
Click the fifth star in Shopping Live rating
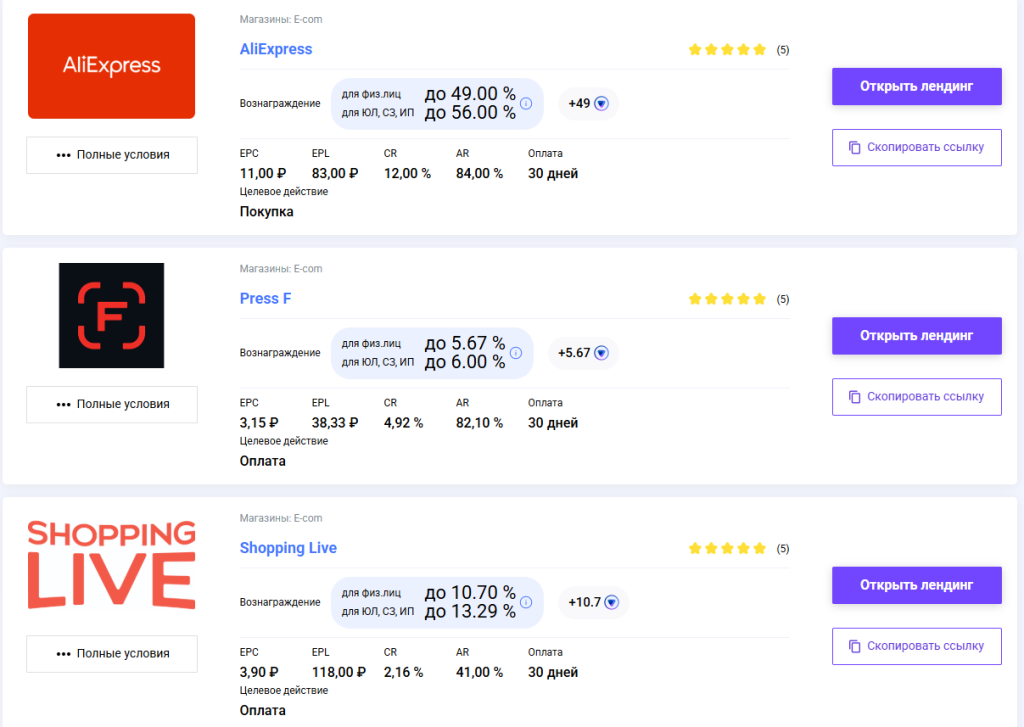click(759, 548)
